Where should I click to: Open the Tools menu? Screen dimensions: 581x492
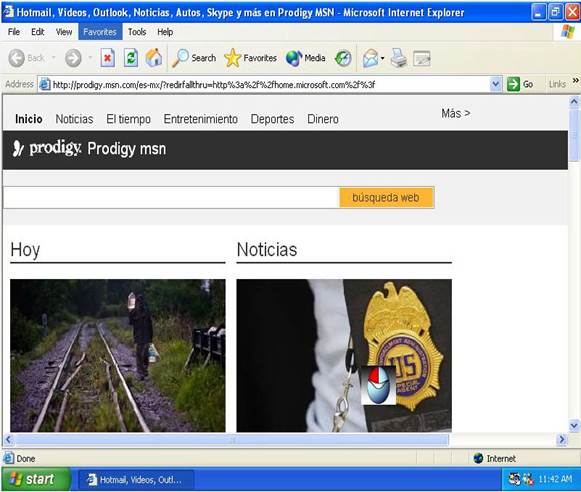(x=137, y=32)
